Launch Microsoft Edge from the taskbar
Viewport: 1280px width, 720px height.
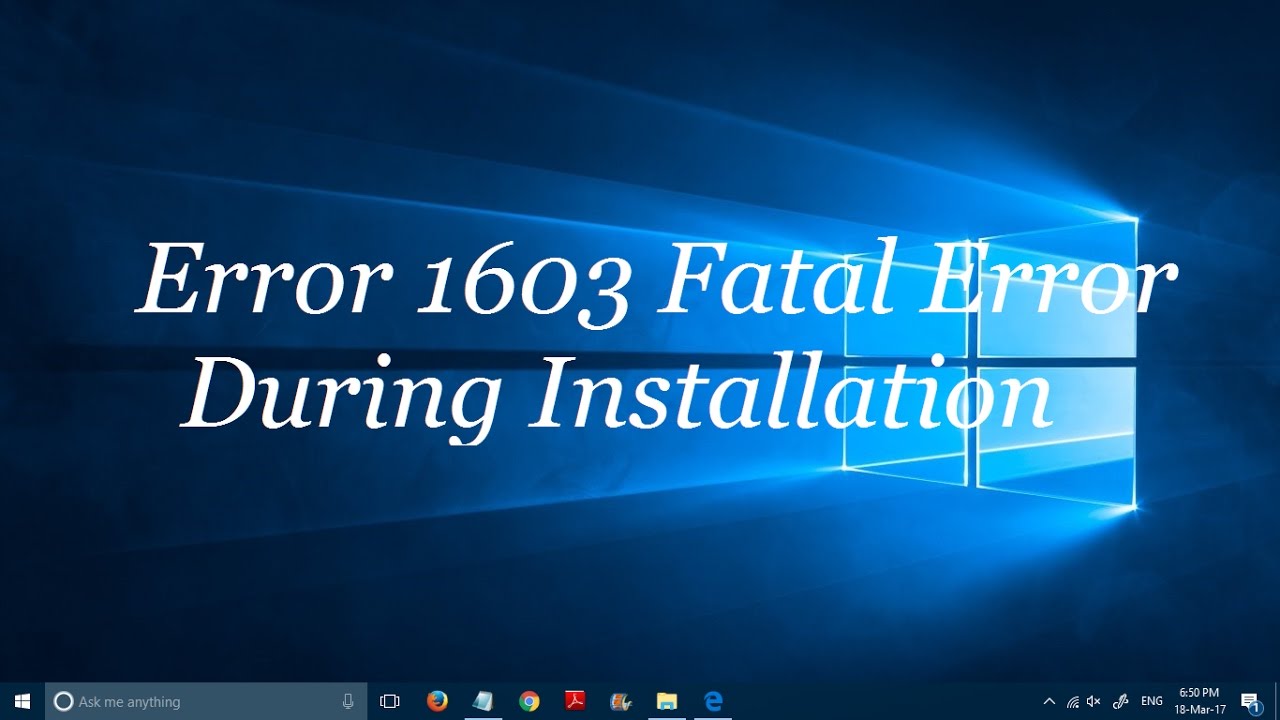pyautogui.click(x=713, y=701)
